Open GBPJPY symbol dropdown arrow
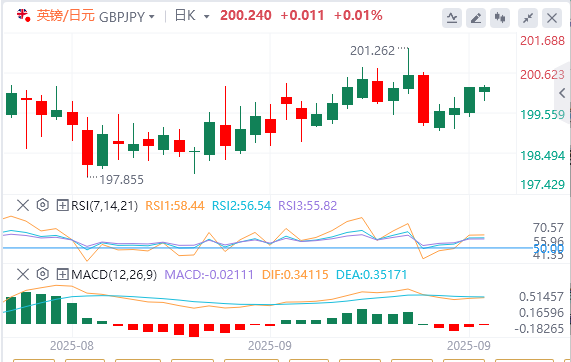 click(152, 17)
